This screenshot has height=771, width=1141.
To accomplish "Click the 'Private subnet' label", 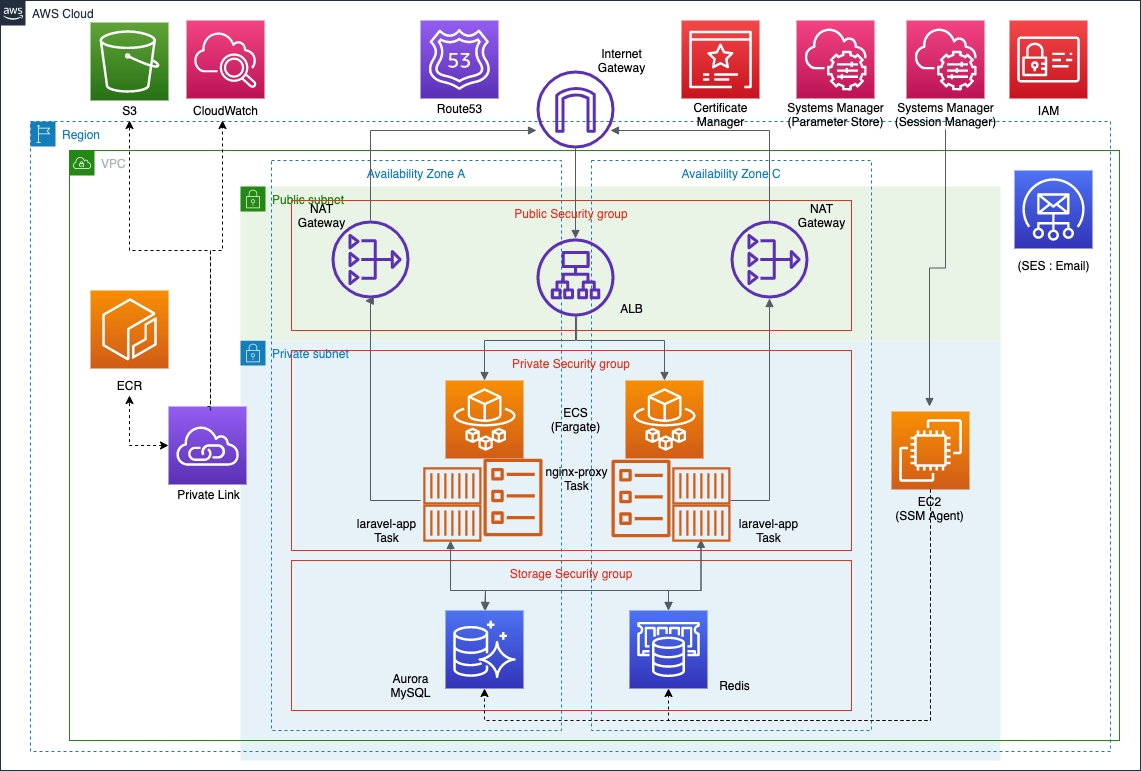I will tap(310, 354).
